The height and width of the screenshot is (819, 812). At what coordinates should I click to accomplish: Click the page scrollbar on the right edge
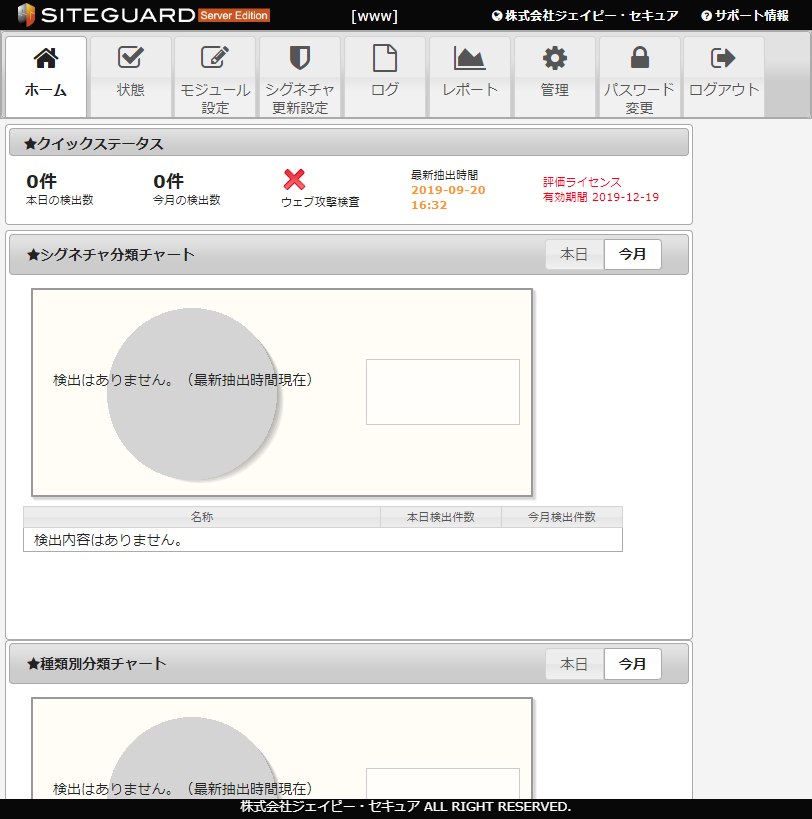click(805, 400)
